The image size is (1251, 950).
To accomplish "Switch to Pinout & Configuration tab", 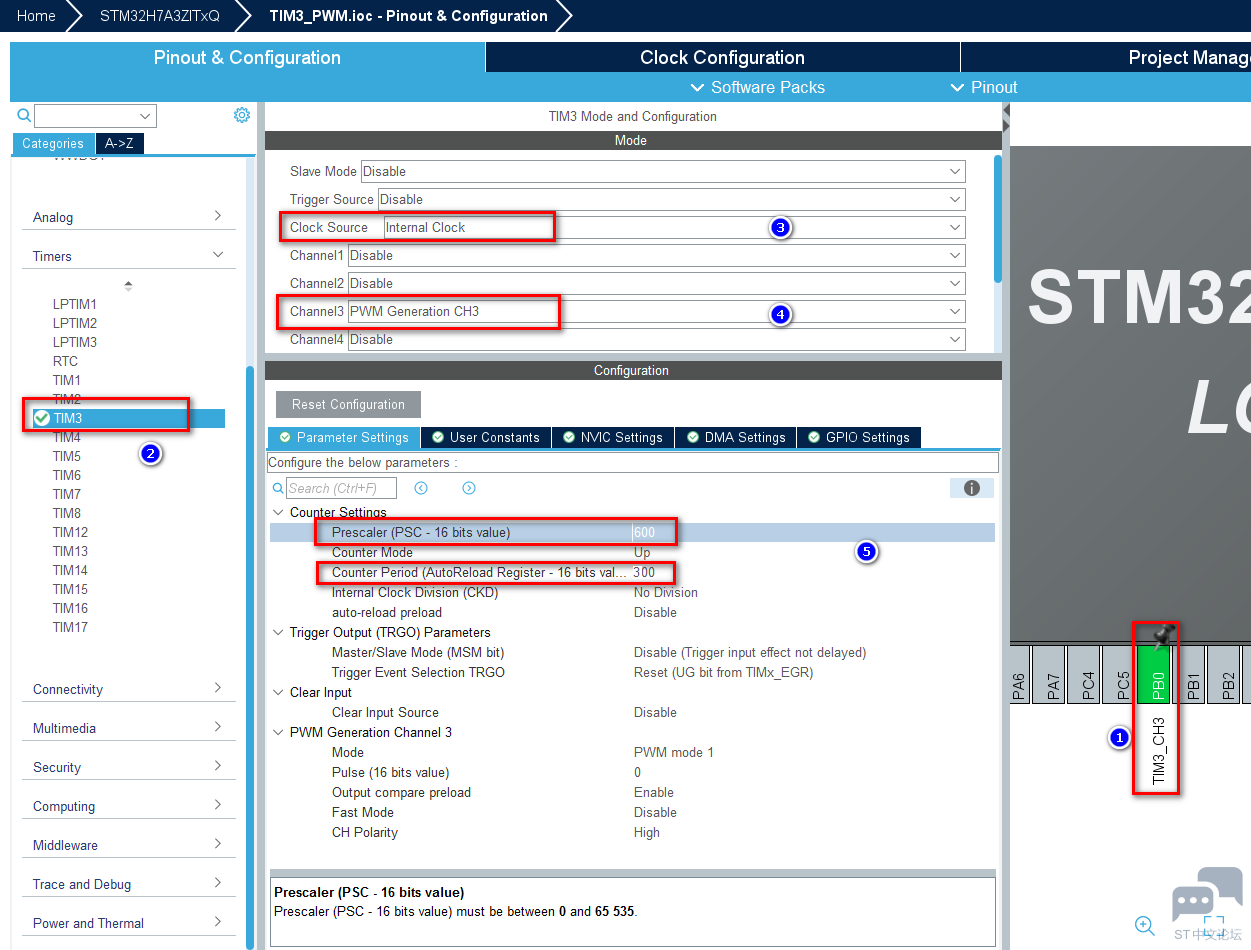I will pyautogui.click(x=247, y=57).
